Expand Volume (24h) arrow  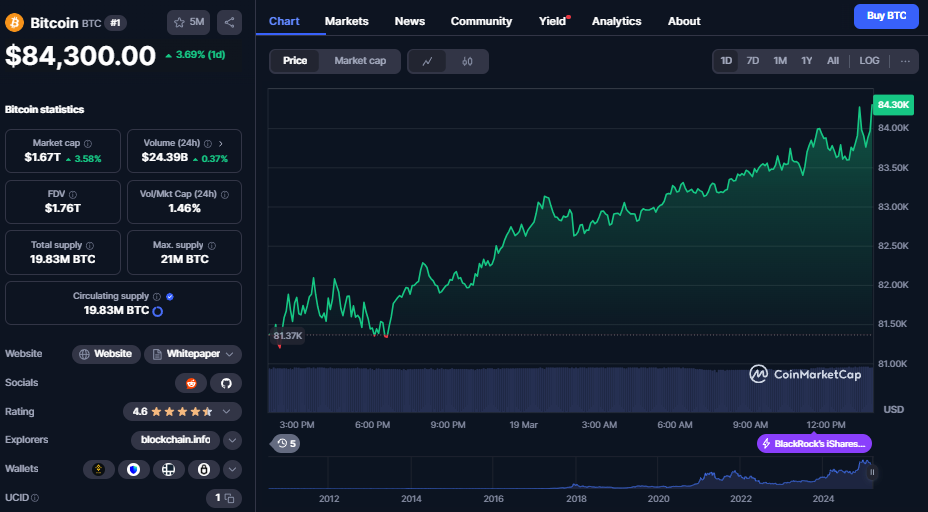coord(221,143)
